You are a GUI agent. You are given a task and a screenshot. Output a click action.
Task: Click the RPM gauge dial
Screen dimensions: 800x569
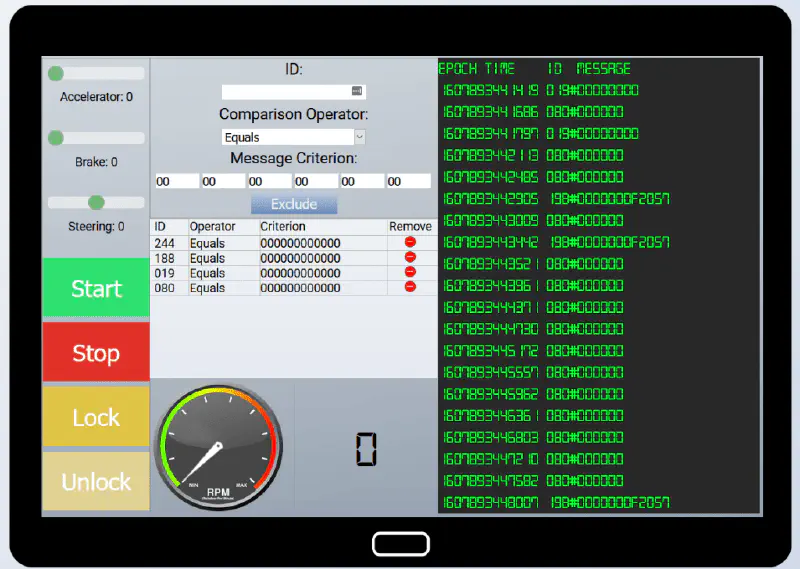coord(218,447)
